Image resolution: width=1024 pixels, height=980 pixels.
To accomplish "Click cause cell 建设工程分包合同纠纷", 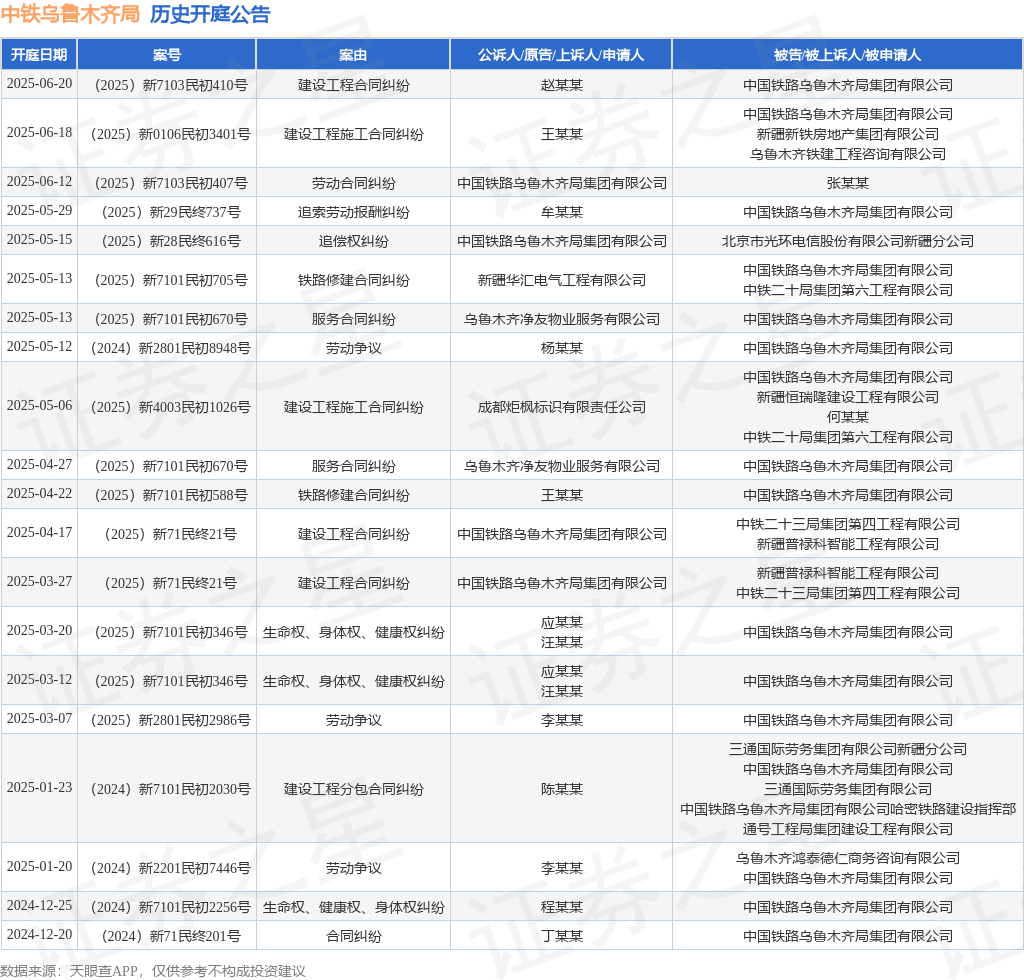I will pyautogui.click(x=353, y=789).
